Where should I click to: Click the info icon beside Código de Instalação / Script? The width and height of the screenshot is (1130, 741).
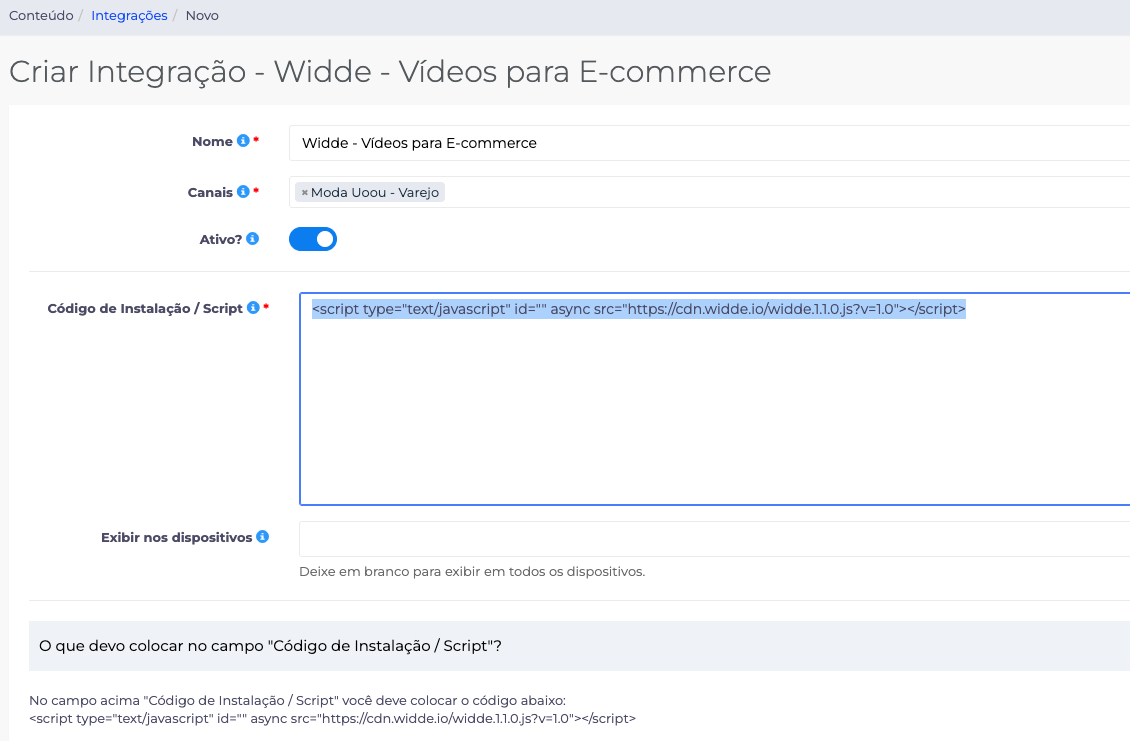253,307
